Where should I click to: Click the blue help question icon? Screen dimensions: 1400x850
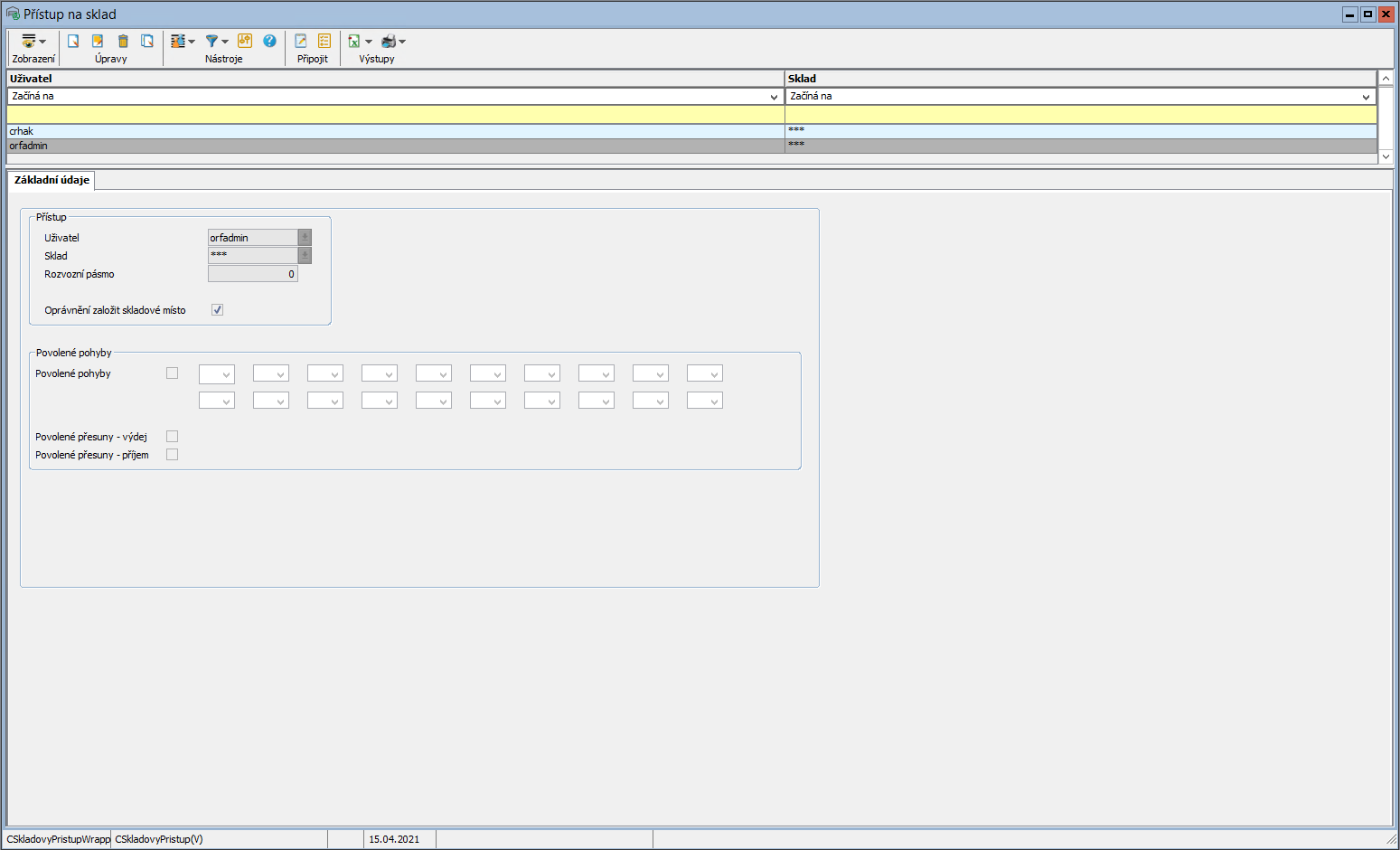(269, 42)
